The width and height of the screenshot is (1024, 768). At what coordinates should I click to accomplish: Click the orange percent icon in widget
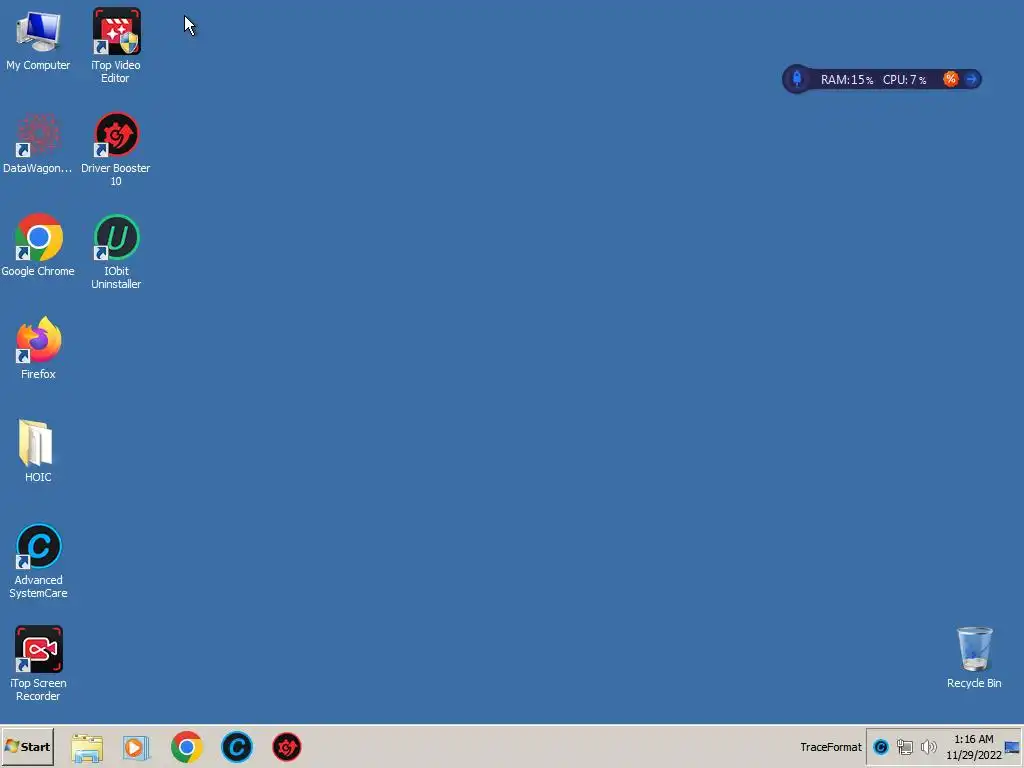point(950,79)
